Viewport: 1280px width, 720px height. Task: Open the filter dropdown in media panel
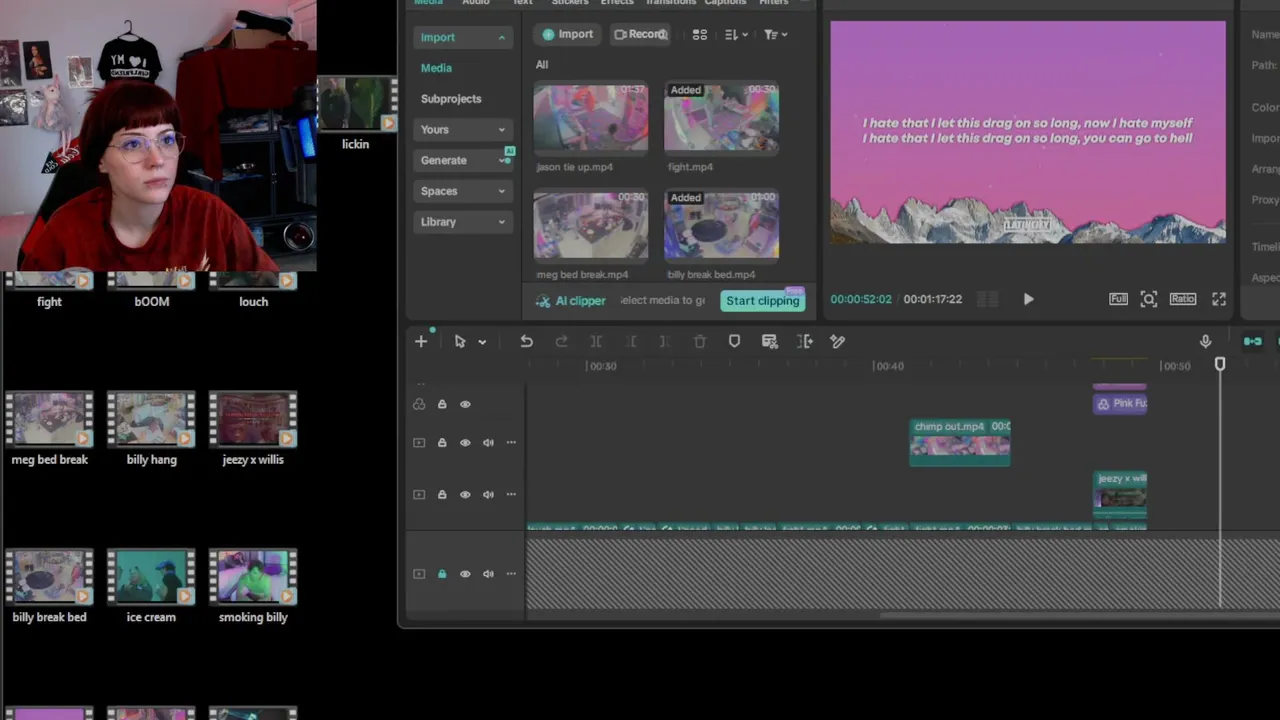click(x=775, y=35)
